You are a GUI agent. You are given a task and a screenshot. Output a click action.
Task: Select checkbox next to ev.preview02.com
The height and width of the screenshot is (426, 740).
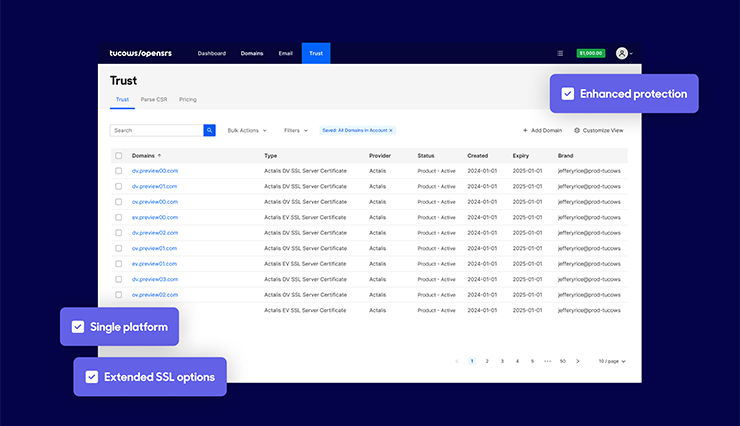pos(119,233)
